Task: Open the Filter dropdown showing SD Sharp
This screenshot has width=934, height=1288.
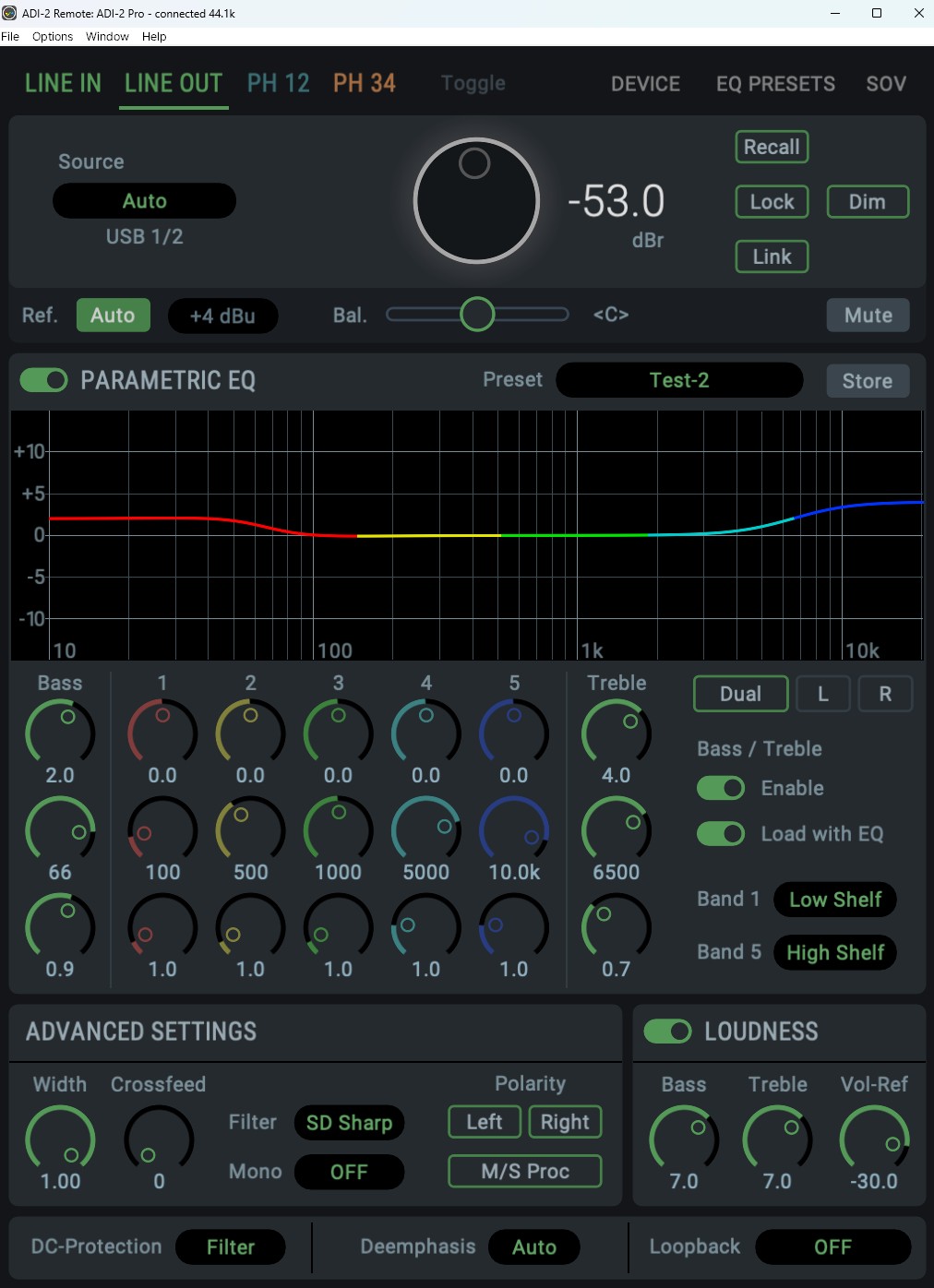Action: click(349, 1123)
